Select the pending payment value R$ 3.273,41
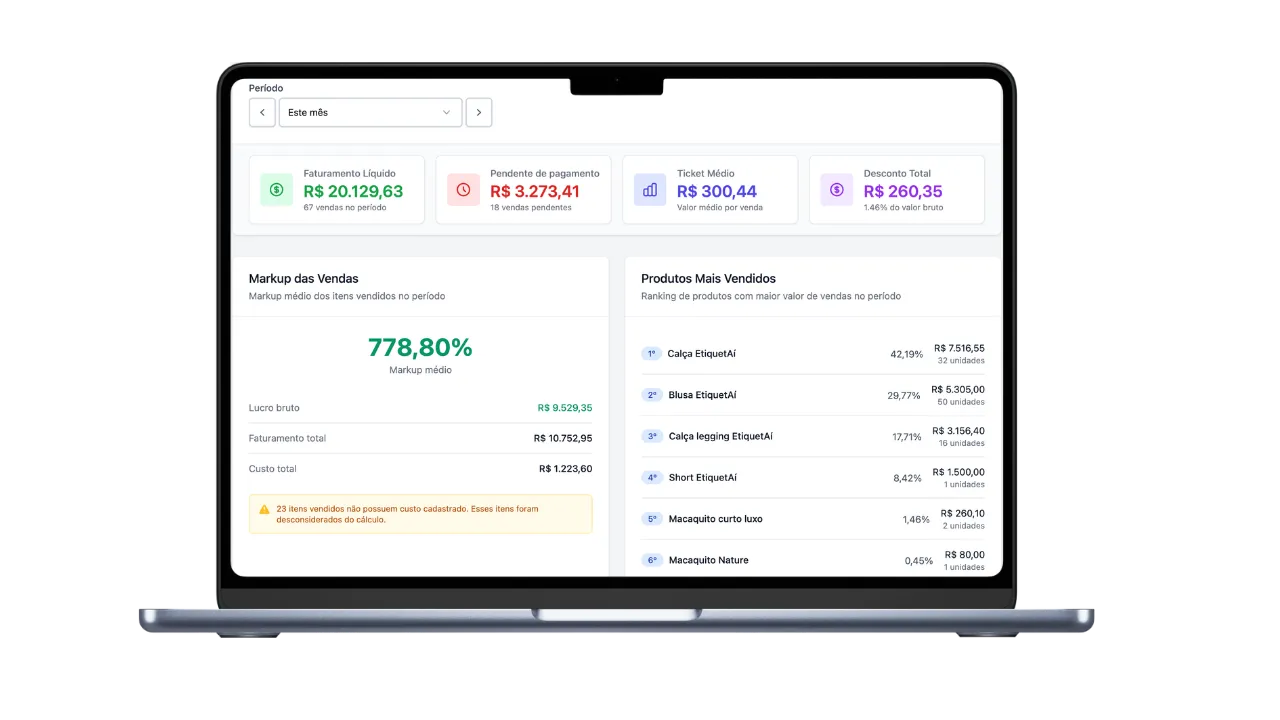Screen dimensions: 1280x720 tap(535, 191)
